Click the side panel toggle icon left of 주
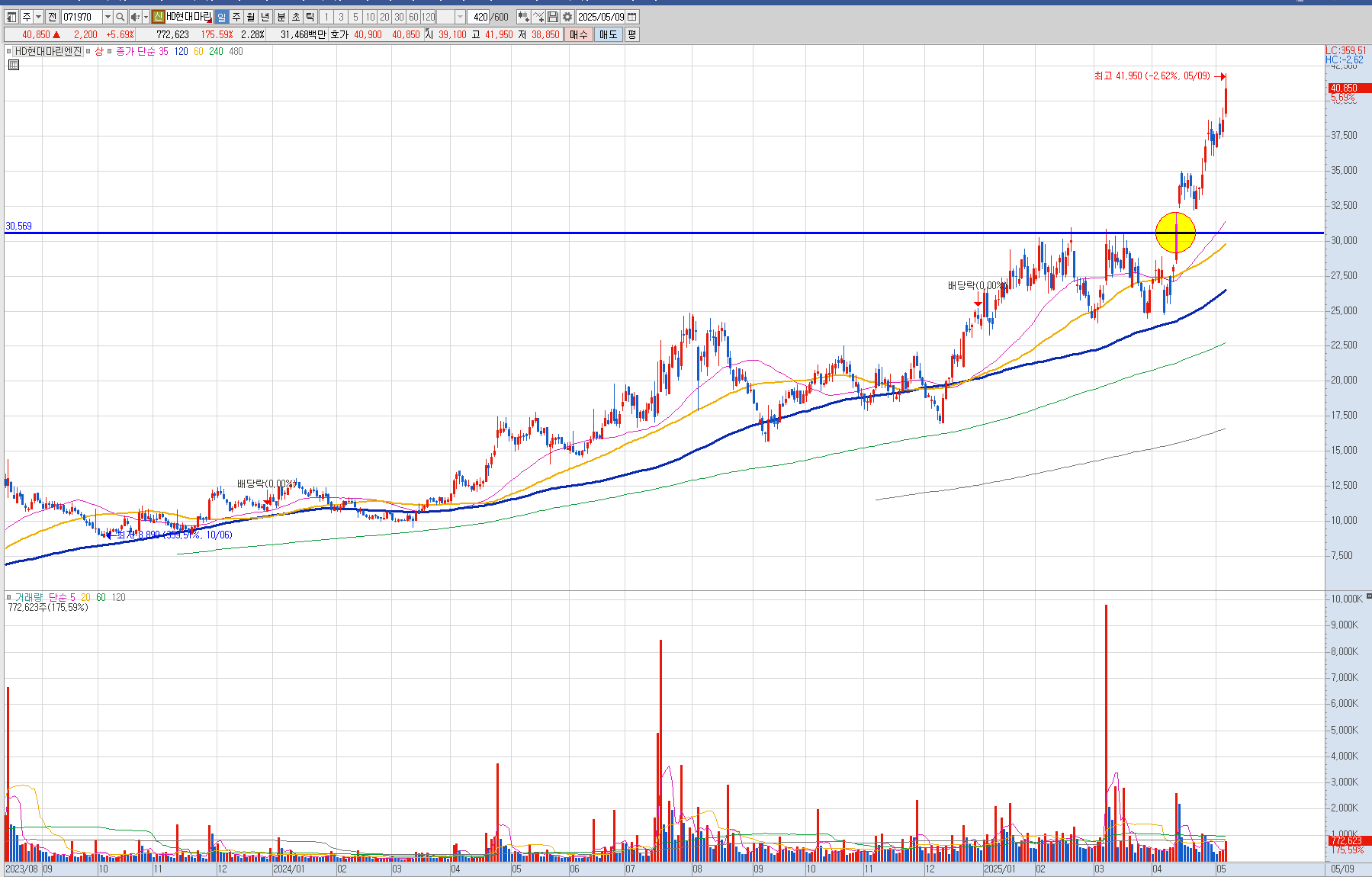Viewport: 1372px width, 877px height. 11,17
